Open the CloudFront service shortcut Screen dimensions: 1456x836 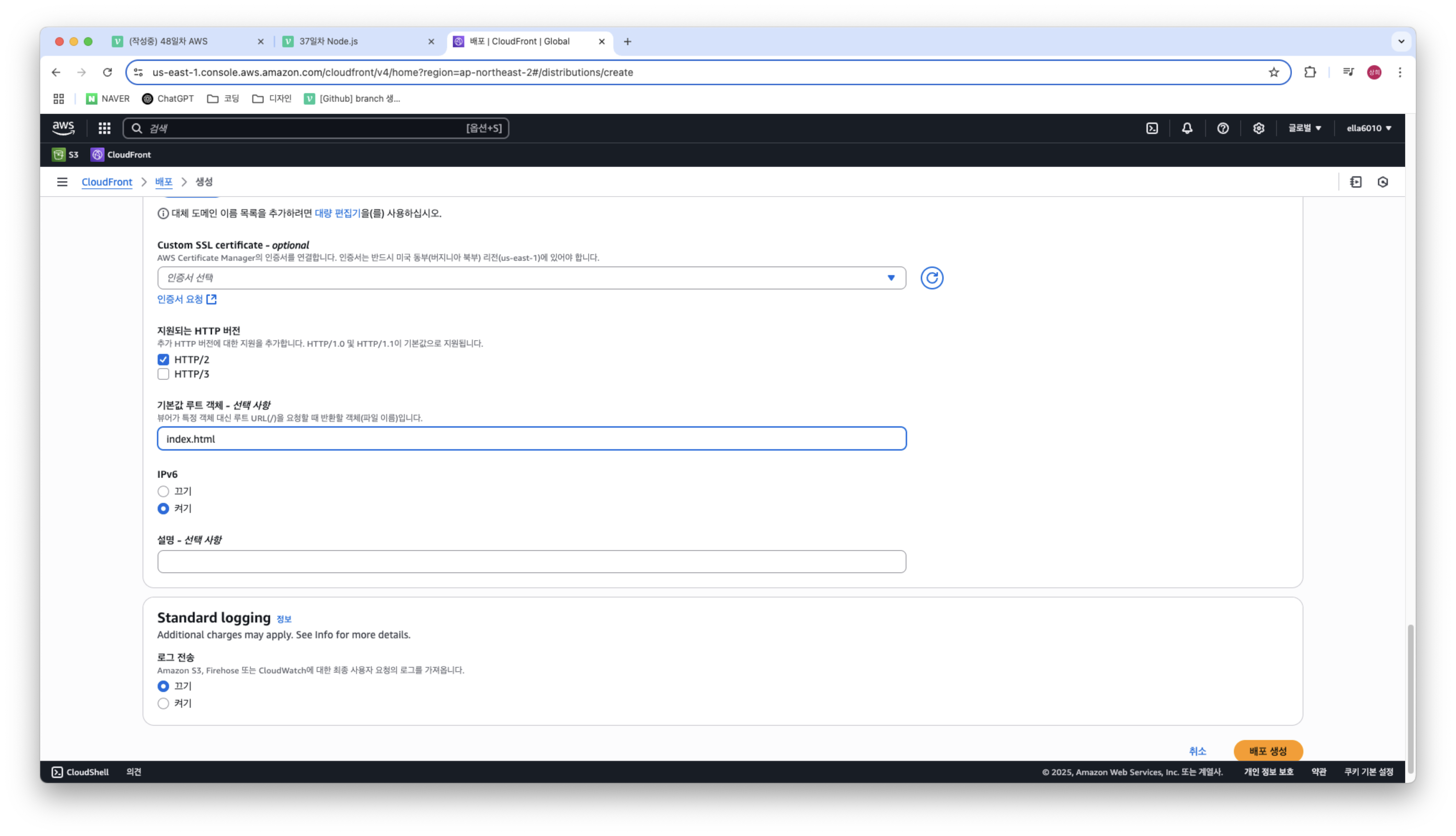pyautogui.click(x=121, y=154)
